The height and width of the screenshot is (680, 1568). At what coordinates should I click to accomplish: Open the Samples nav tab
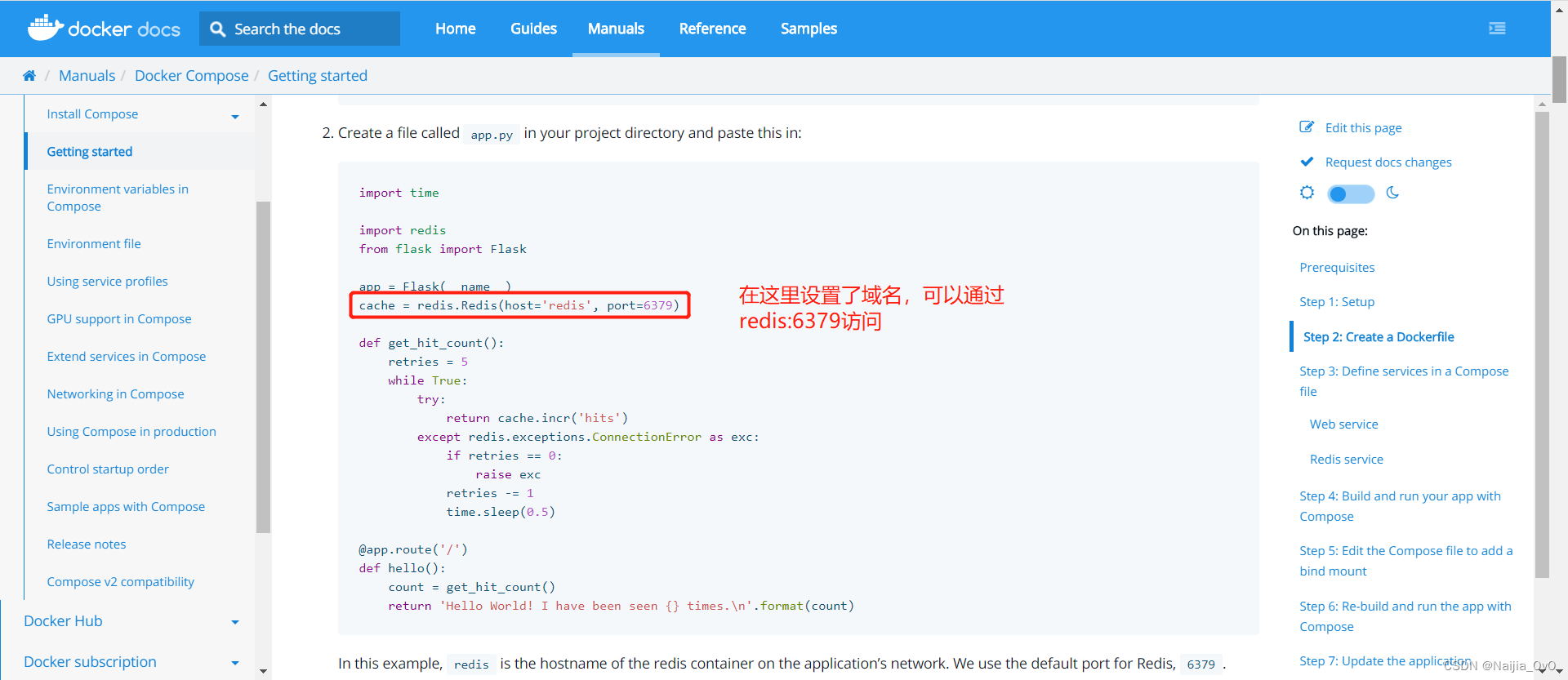click(808, 29)
